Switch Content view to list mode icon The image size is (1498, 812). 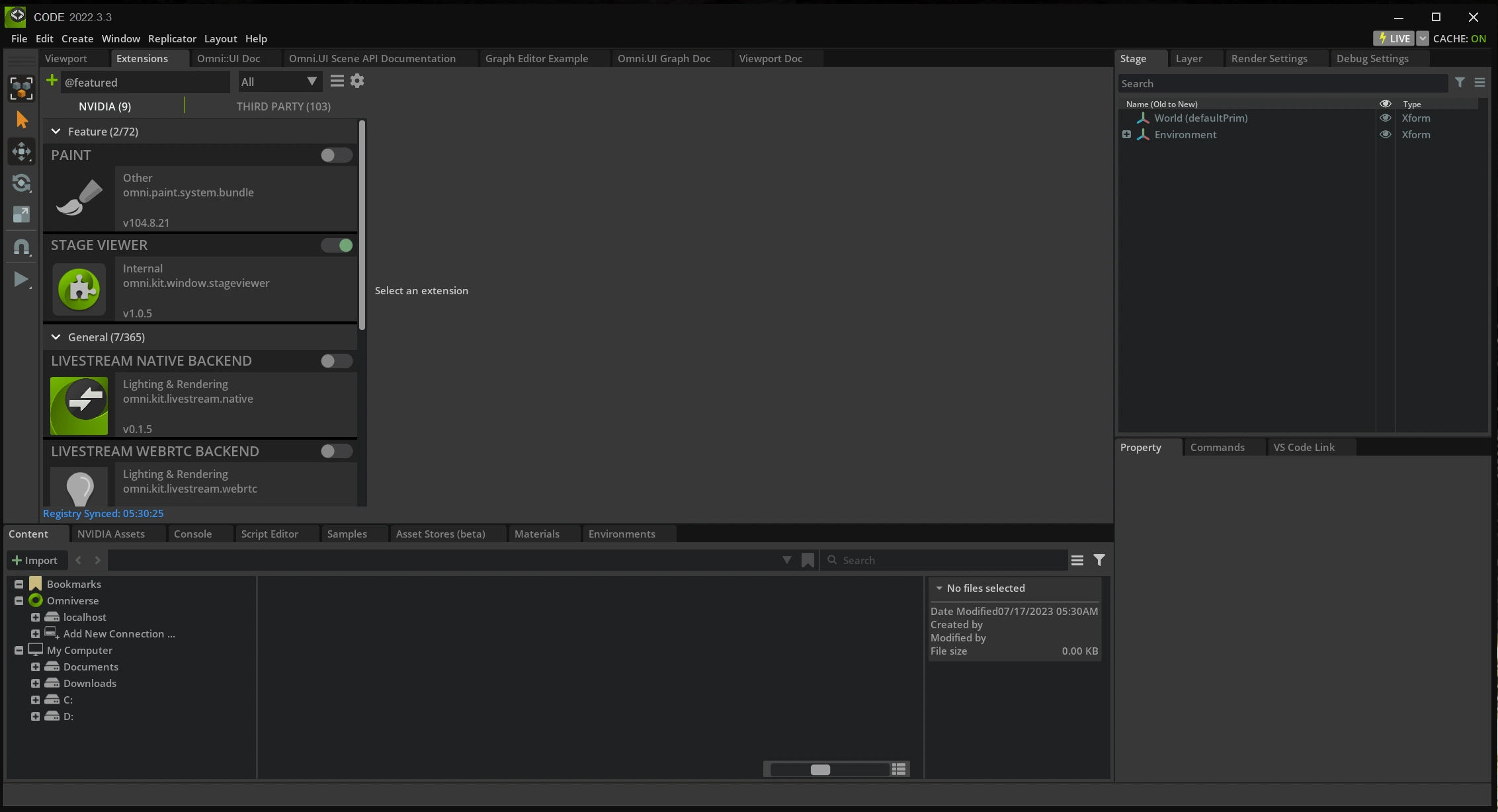coord(898,769)
